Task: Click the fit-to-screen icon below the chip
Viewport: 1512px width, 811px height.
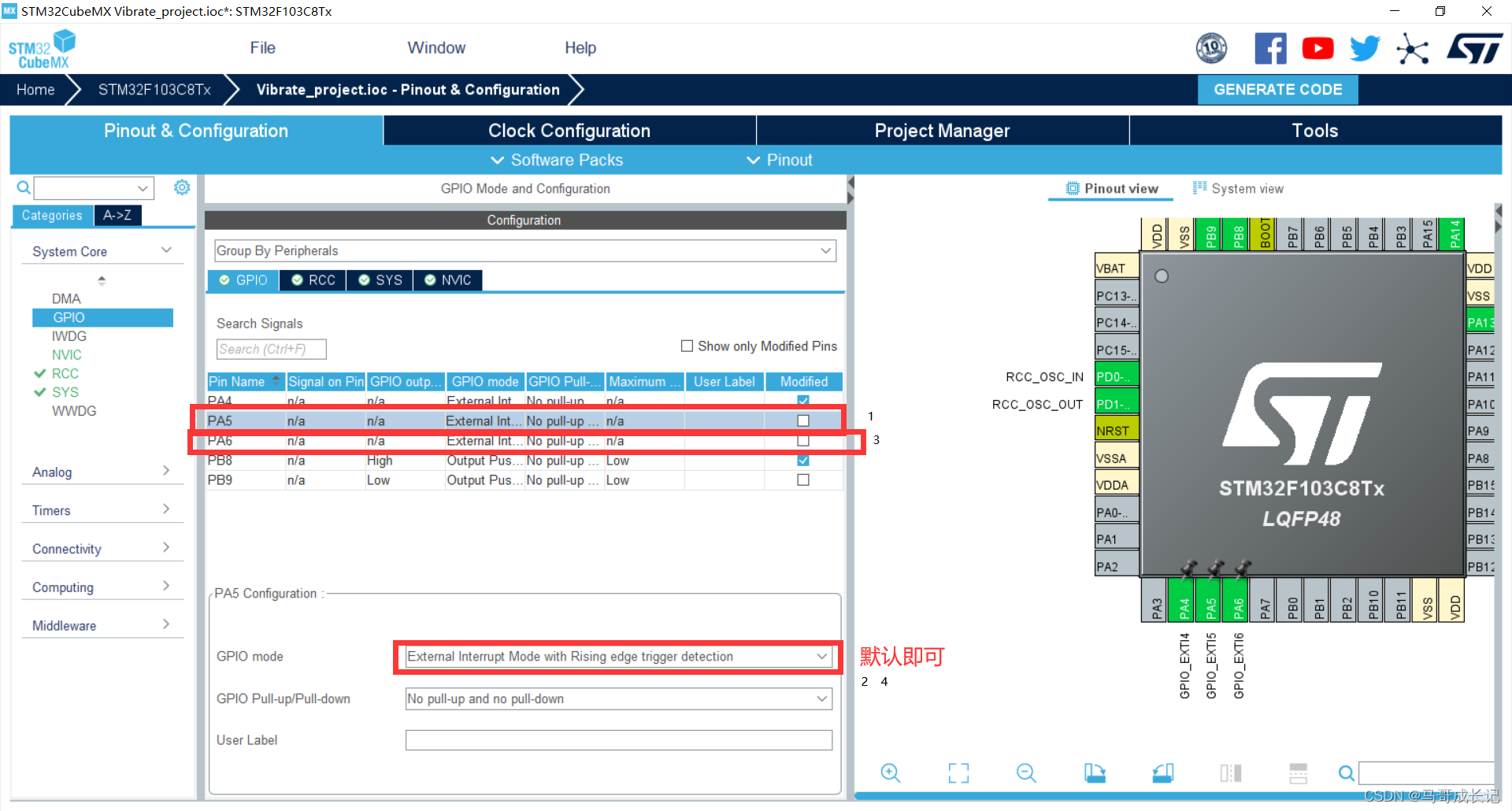Action: click(x=958, y=773)
